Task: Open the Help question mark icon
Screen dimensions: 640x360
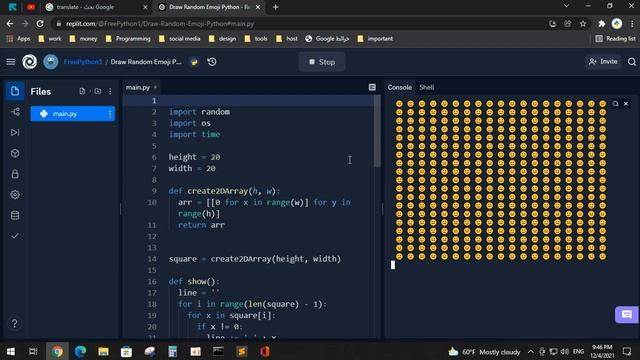Action: pyautogui.click(x=14, y=323)
